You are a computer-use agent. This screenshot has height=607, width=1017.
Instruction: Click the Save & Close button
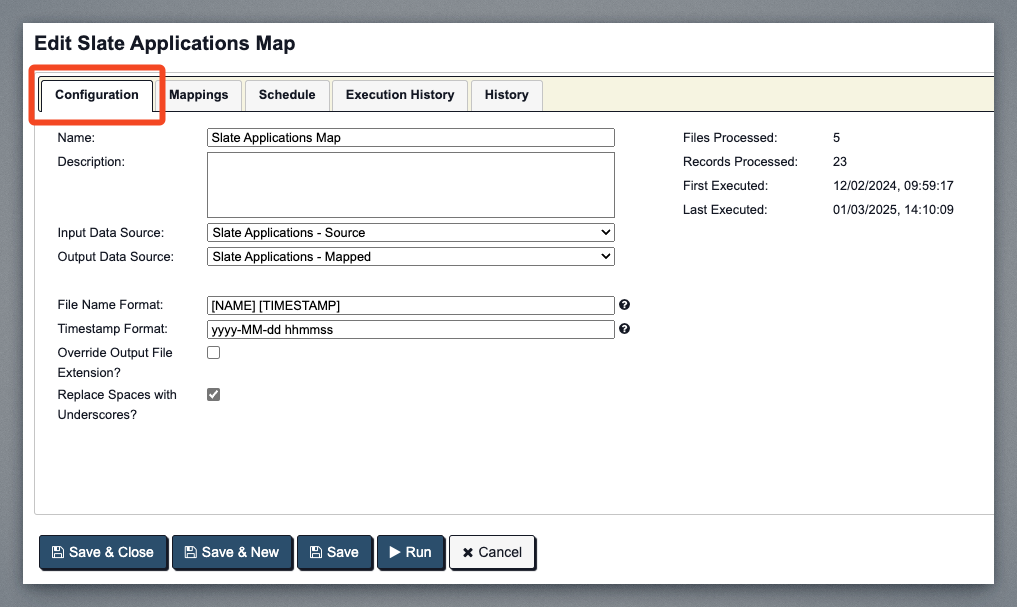(103, 552)
